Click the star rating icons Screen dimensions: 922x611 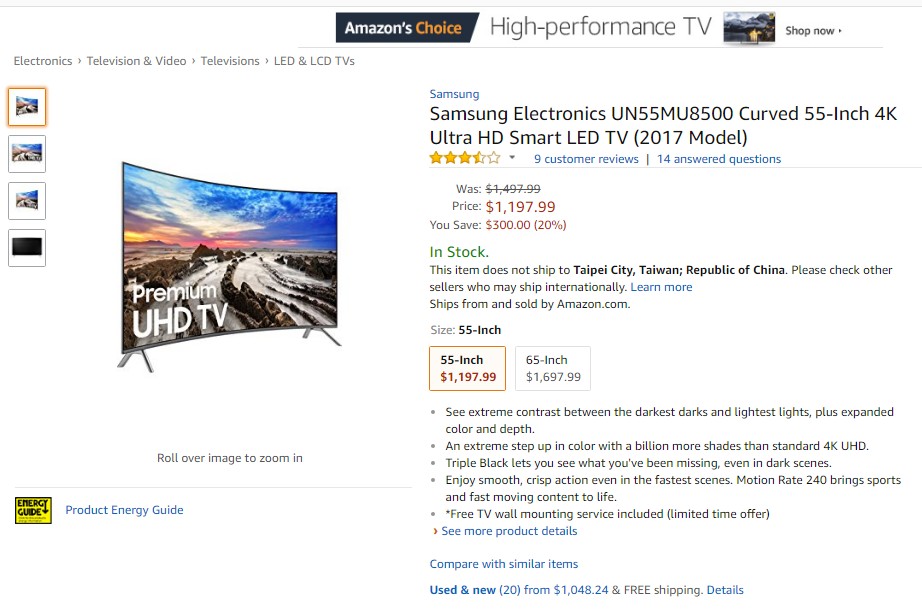(x=464, y=158)
